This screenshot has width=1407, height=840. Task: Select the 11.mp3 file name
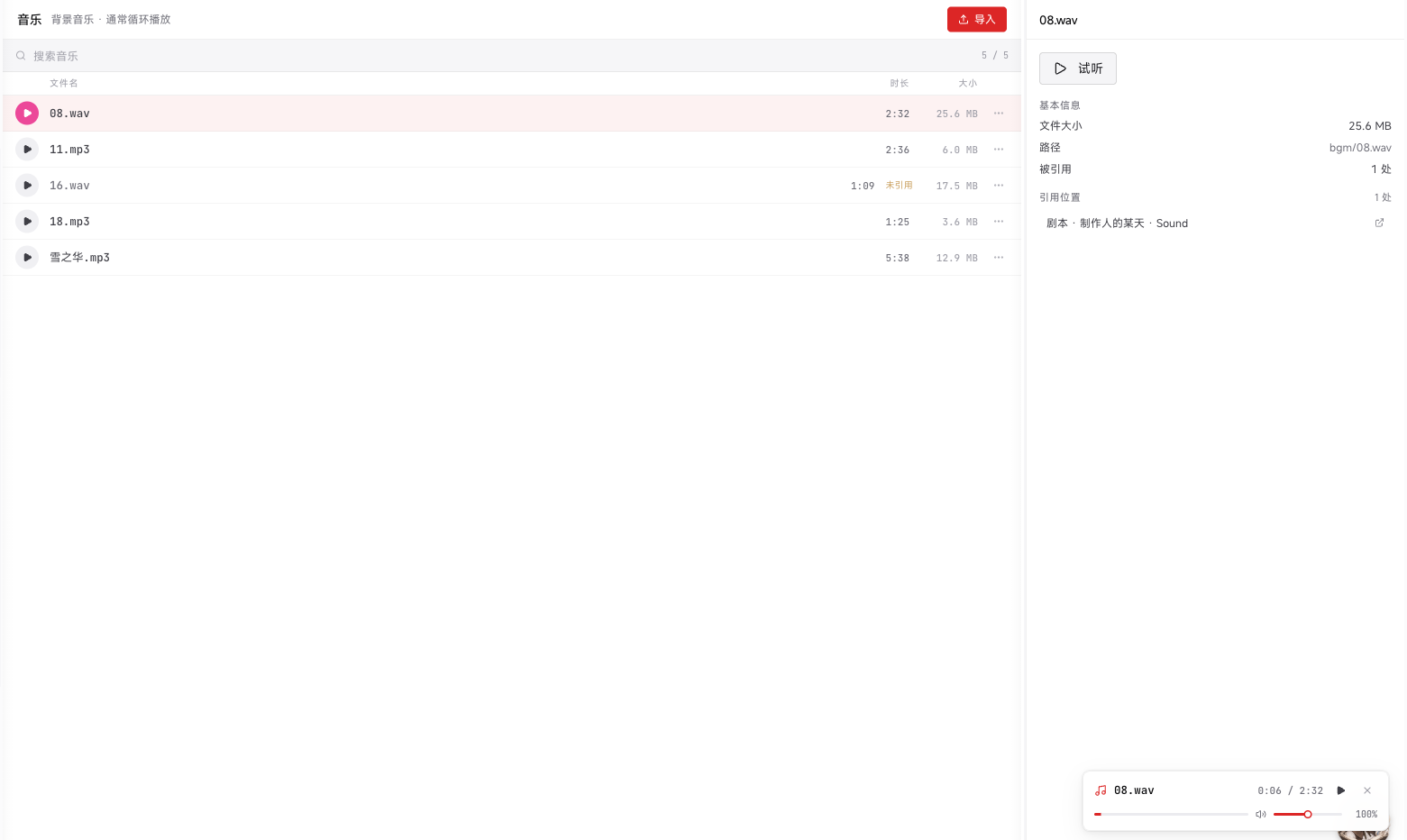point(69,150)
